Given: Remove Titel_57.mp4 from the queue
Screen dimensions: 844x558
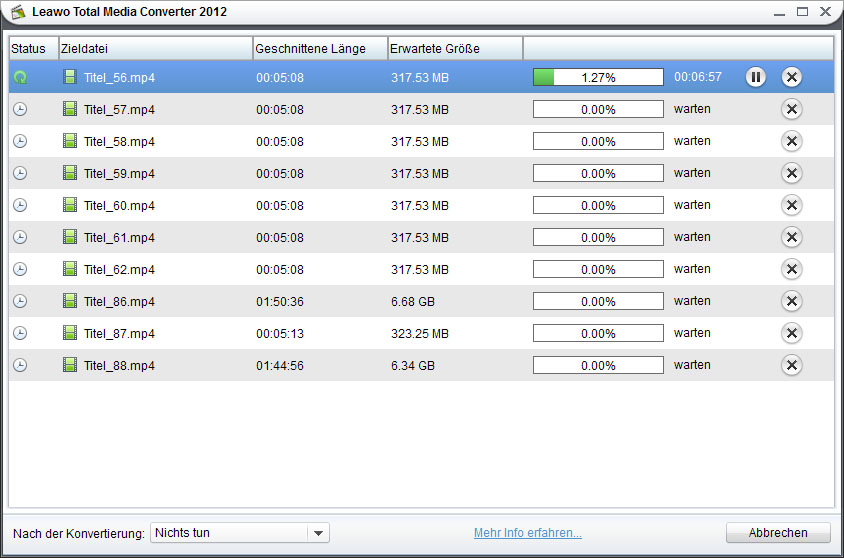Looking at the screenshot, I should coord(792,109).
